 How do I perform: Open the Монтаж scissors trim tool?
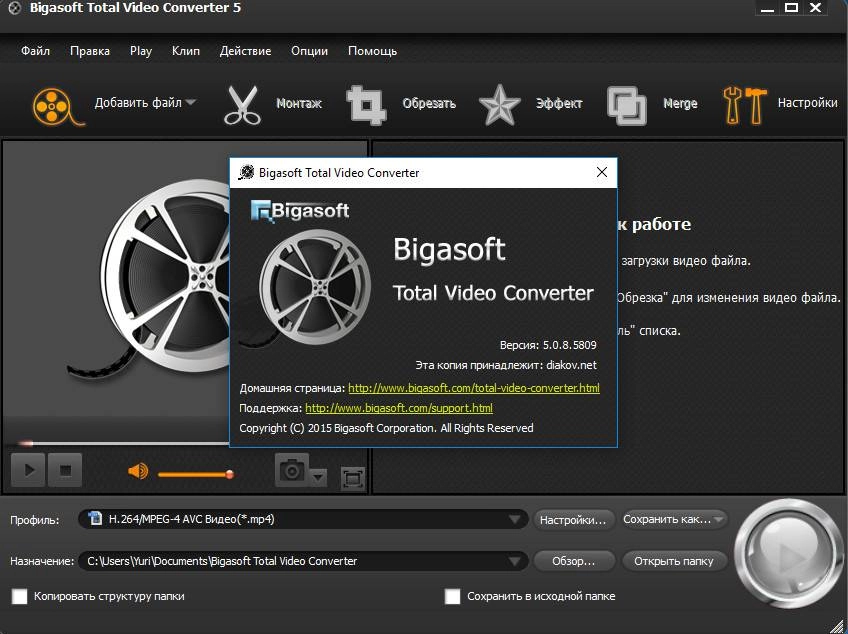[x=242, y=105]
